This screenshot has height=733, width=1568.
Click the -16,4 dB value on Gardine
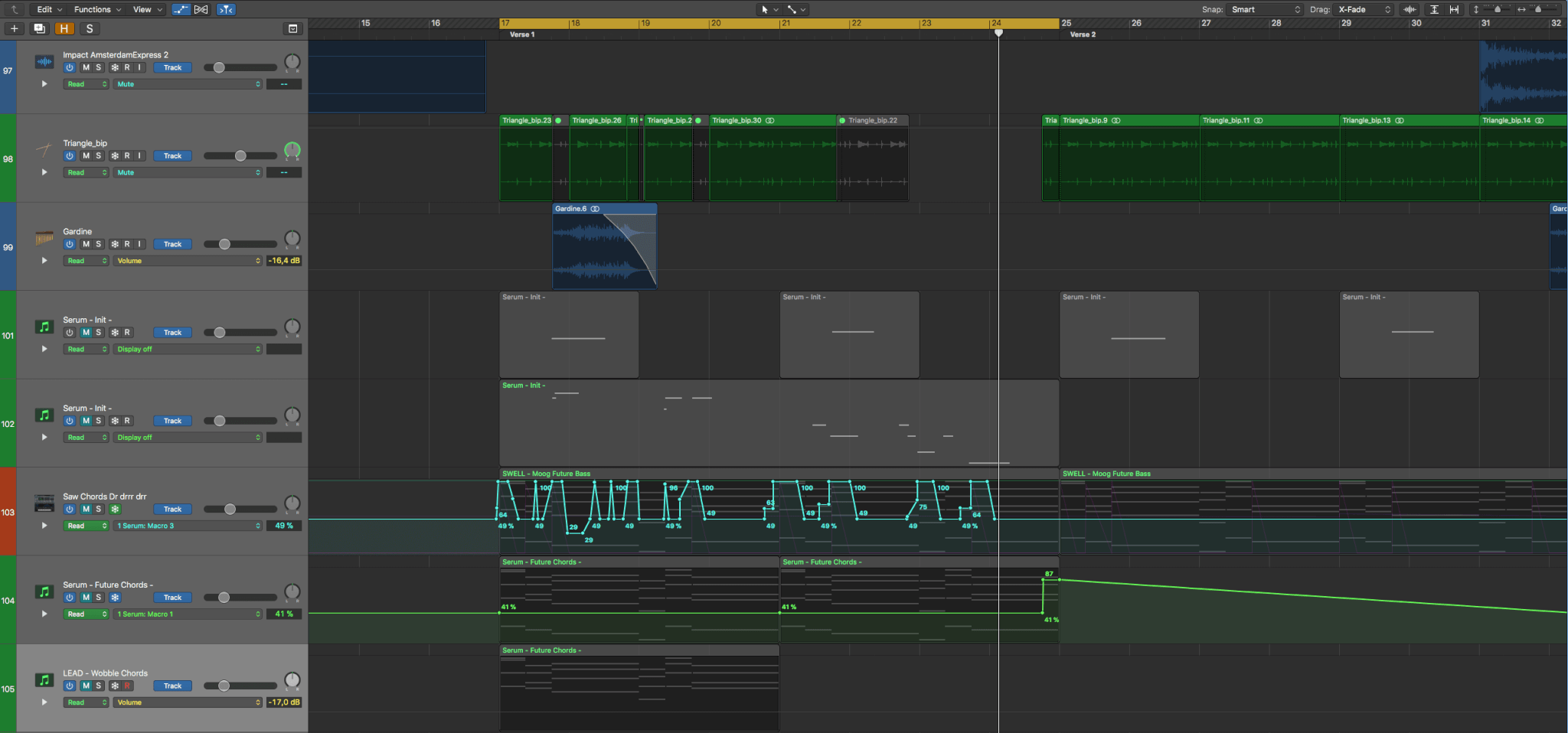[284, 261]
